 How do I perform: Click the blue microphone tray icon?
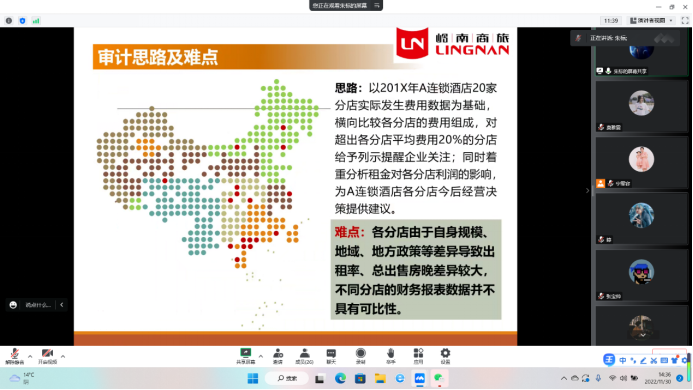pyautogui.click(x=598, y=379)
